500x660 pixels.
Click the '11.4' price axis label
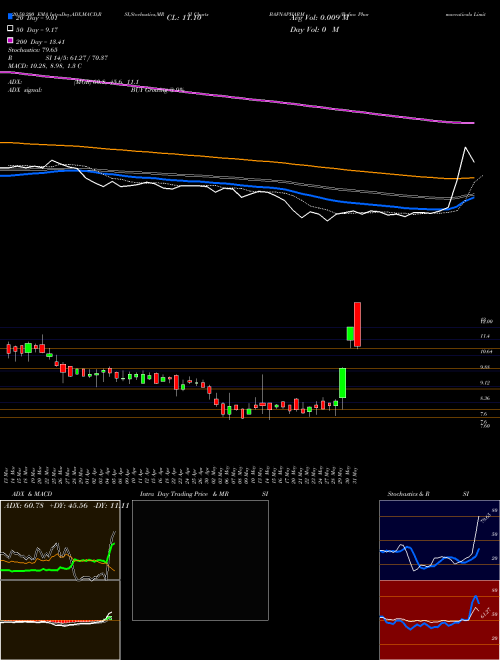(x=485, y=336)
